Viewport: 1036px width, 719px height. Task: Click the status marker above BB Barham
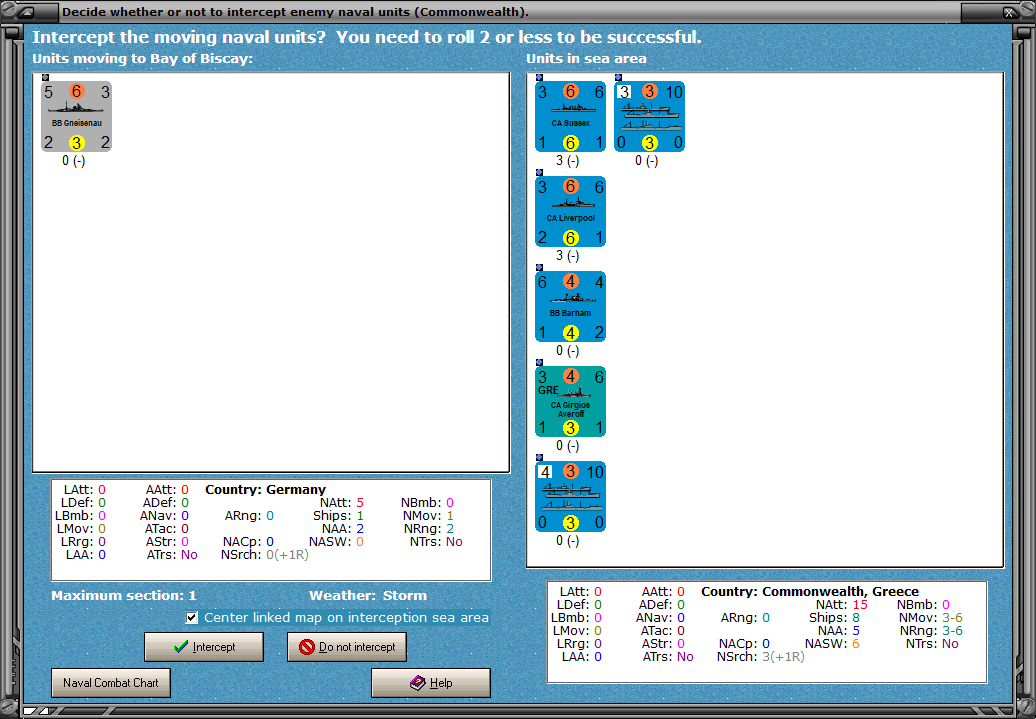[539, 268]
